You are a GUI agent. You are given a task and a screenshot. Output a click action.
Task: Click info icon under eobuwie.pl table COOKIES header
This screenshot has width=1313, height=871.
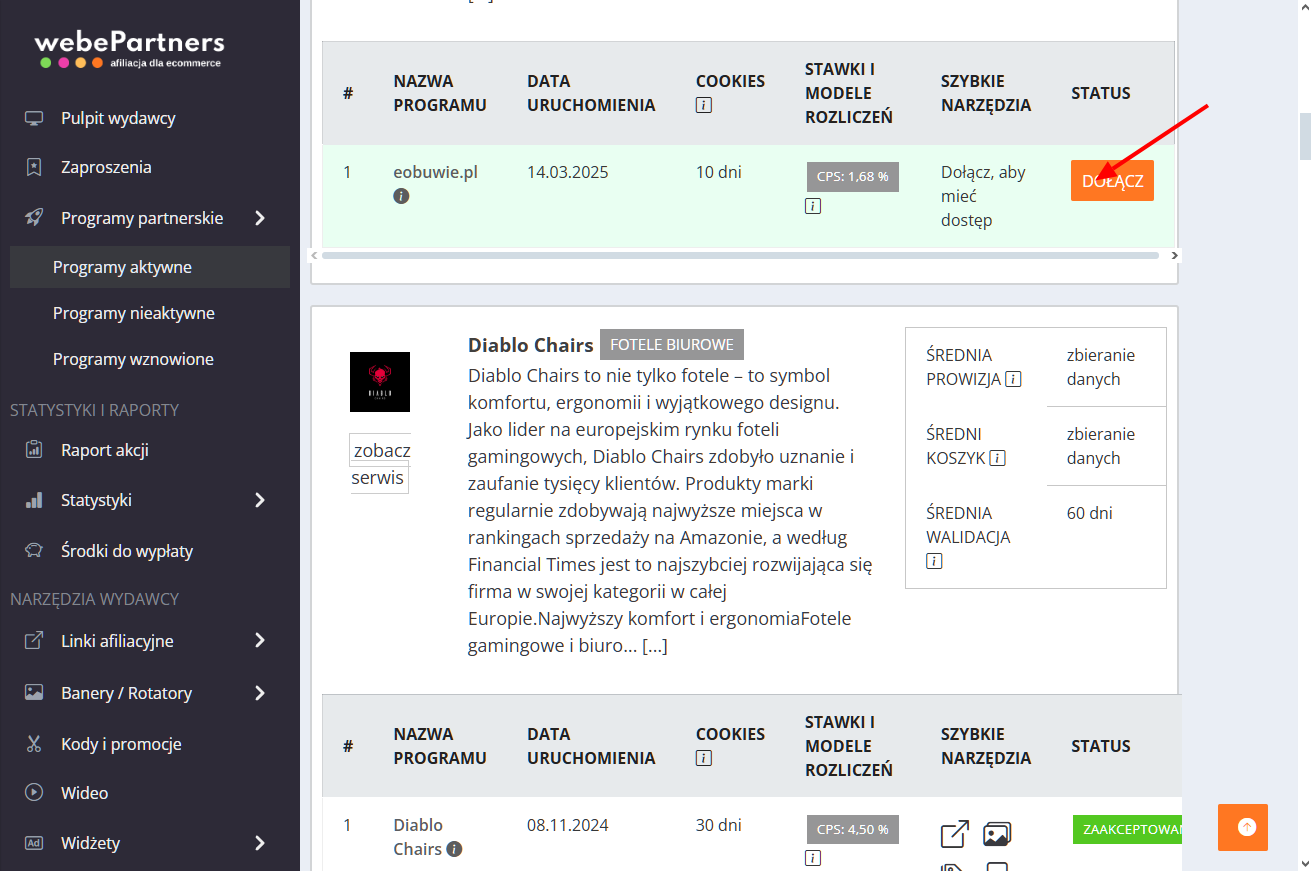point(704,105)
